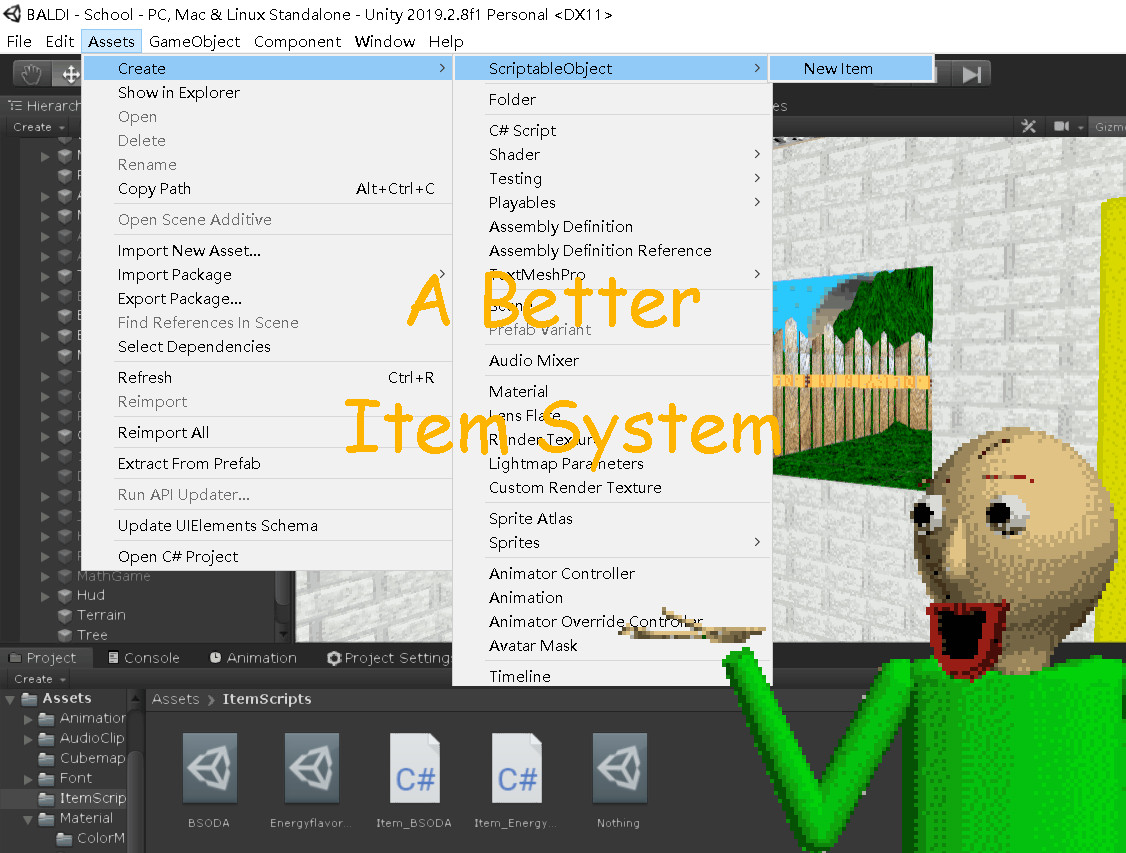
Task: Select the Move tool in the toolbar
Action: [69, 73]
